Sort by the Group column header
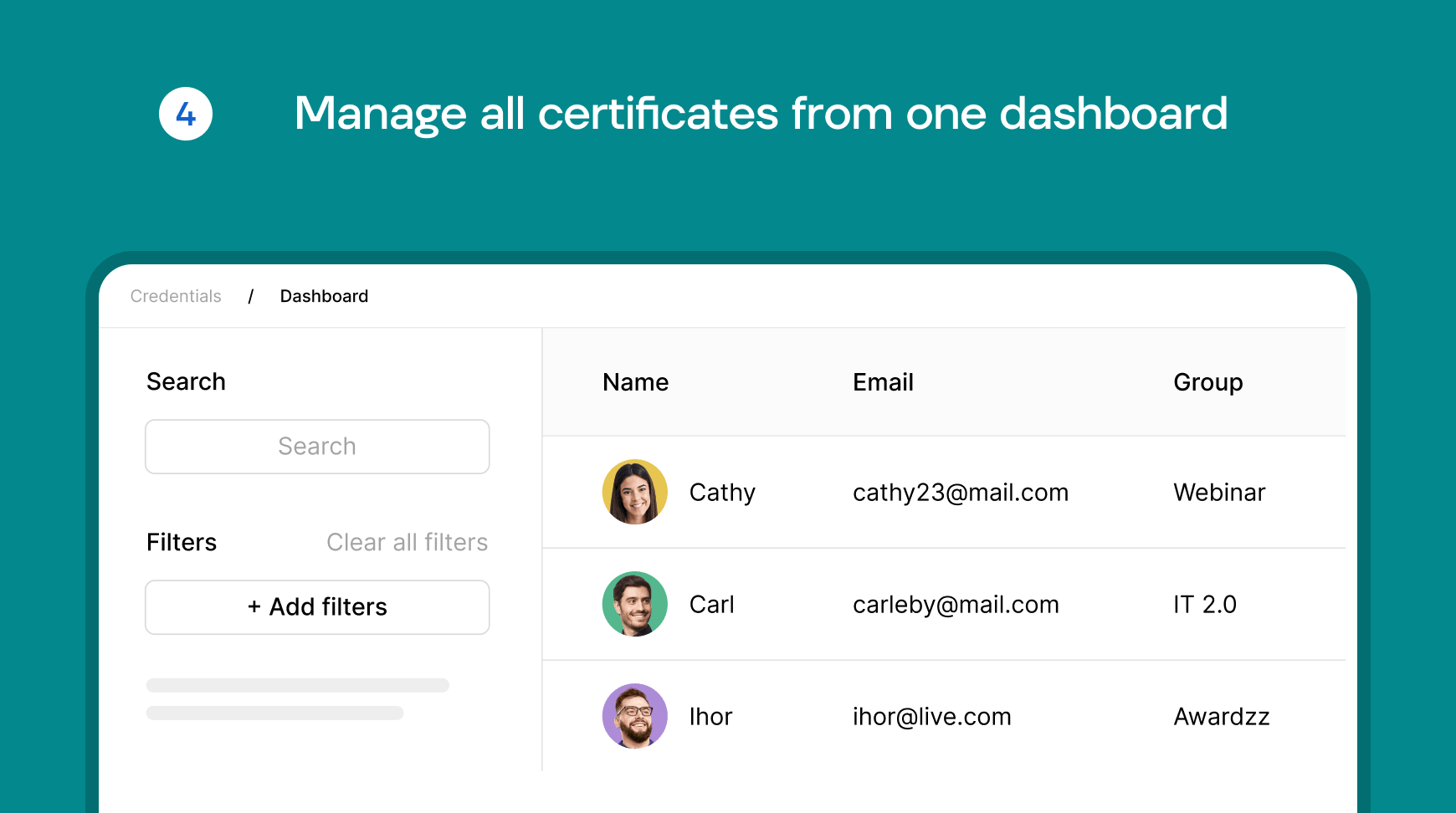This screenshot has width=1456, height=813. tap(1208, 382)
